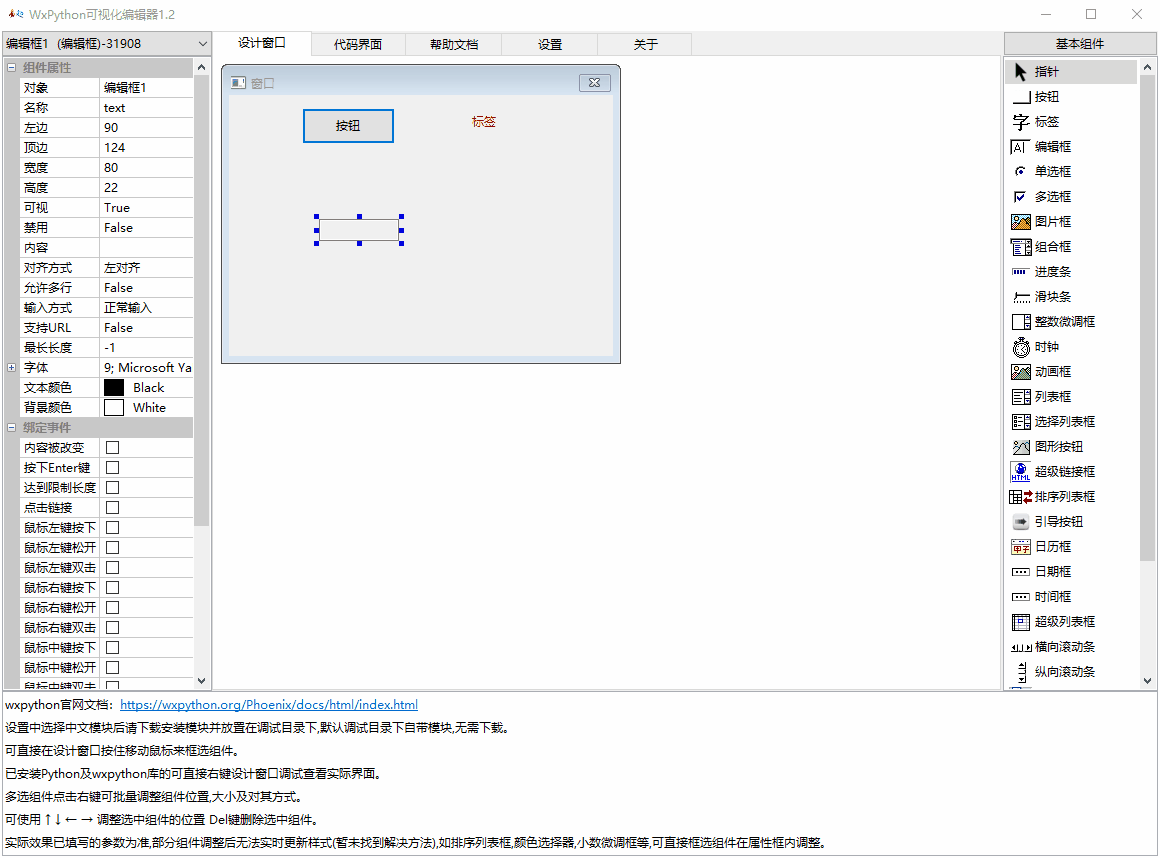Tick the 鼠标中键按下 event checkbox
Image resolution: width=1160 pixels, height=858 pixels.
tap(112, 647)
